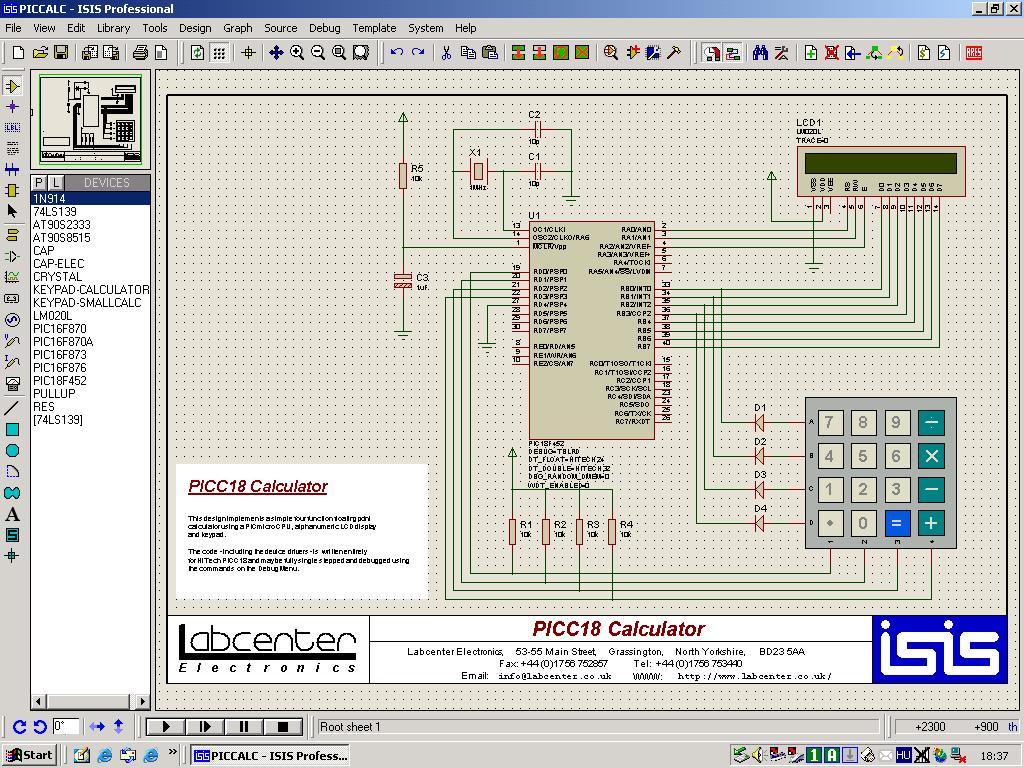Image resolution: width=1024 pixels, height=768 pixels.
Task: Click the rotation angle input field
Action: coord(66,727)
